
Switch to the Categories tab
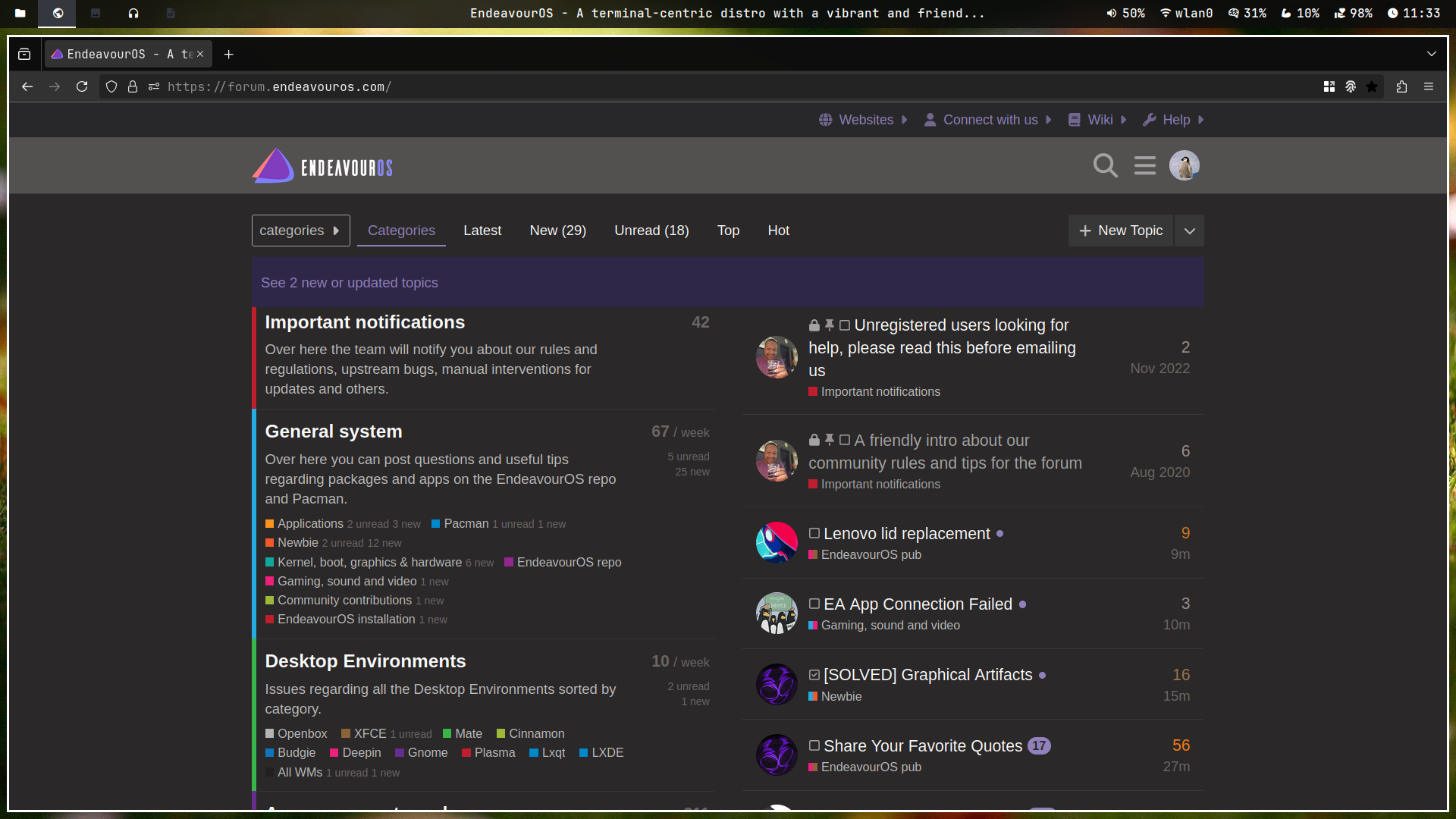point(401,231)
